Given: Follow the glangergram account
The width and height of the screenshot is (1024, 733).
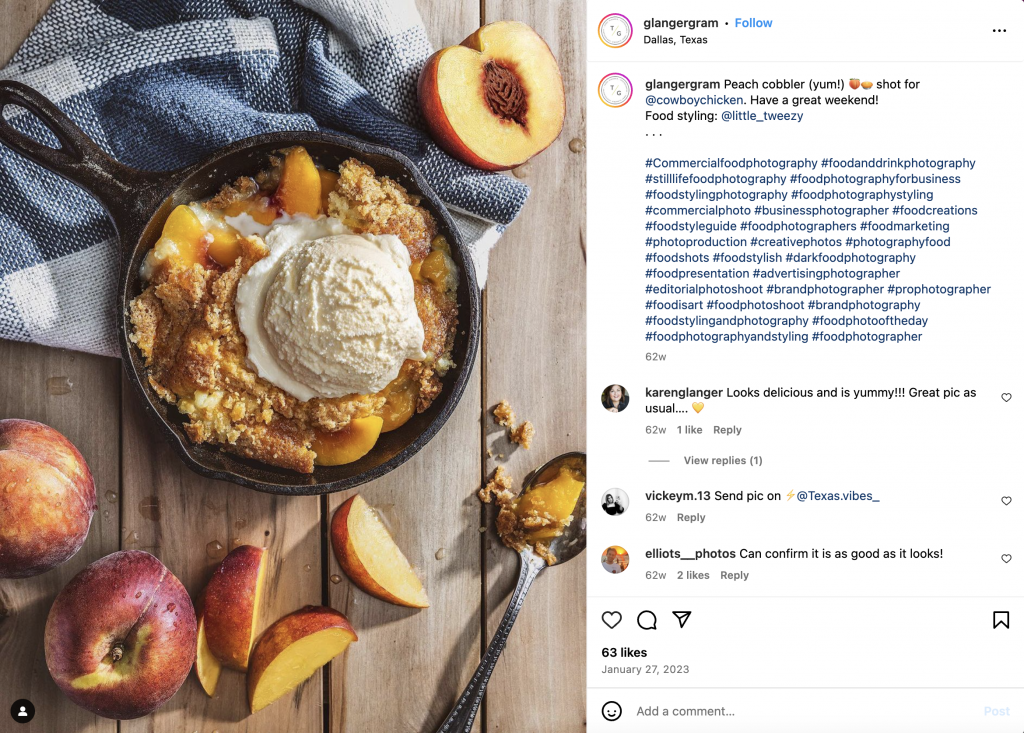Looking at the screenshot, I should coord(753,23).
